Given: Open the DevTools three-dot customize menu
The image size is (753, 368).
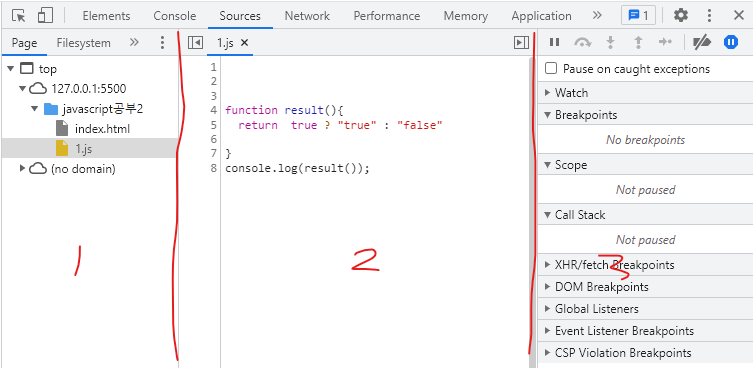Looking at the screenshot, I should pos(709,16).
